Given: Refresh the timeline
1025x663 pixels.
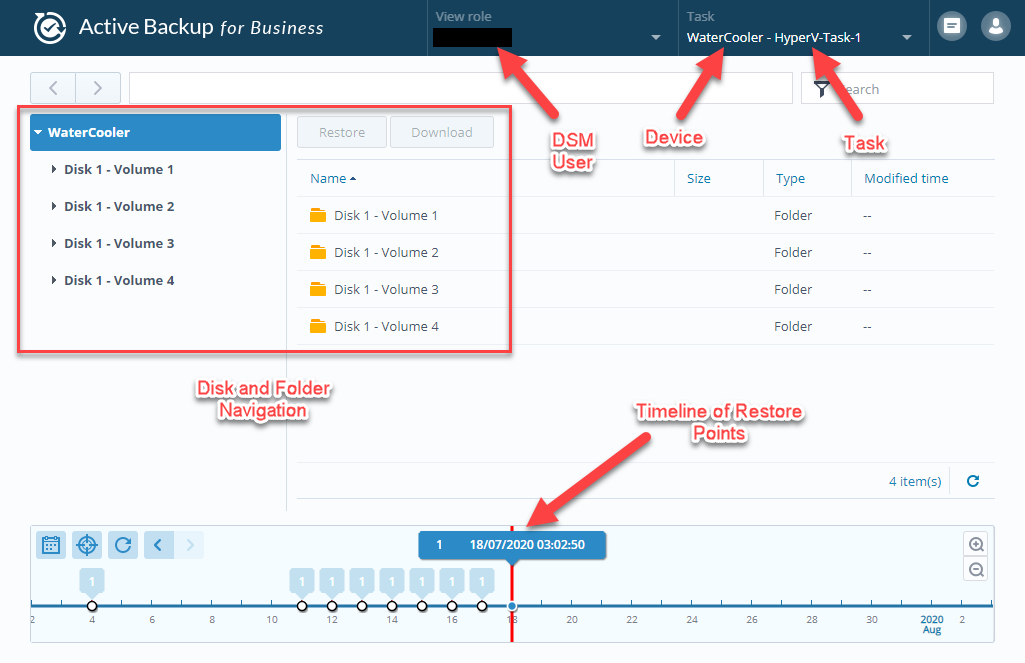Looking at the screenshot, I should (x=123, y=545).
